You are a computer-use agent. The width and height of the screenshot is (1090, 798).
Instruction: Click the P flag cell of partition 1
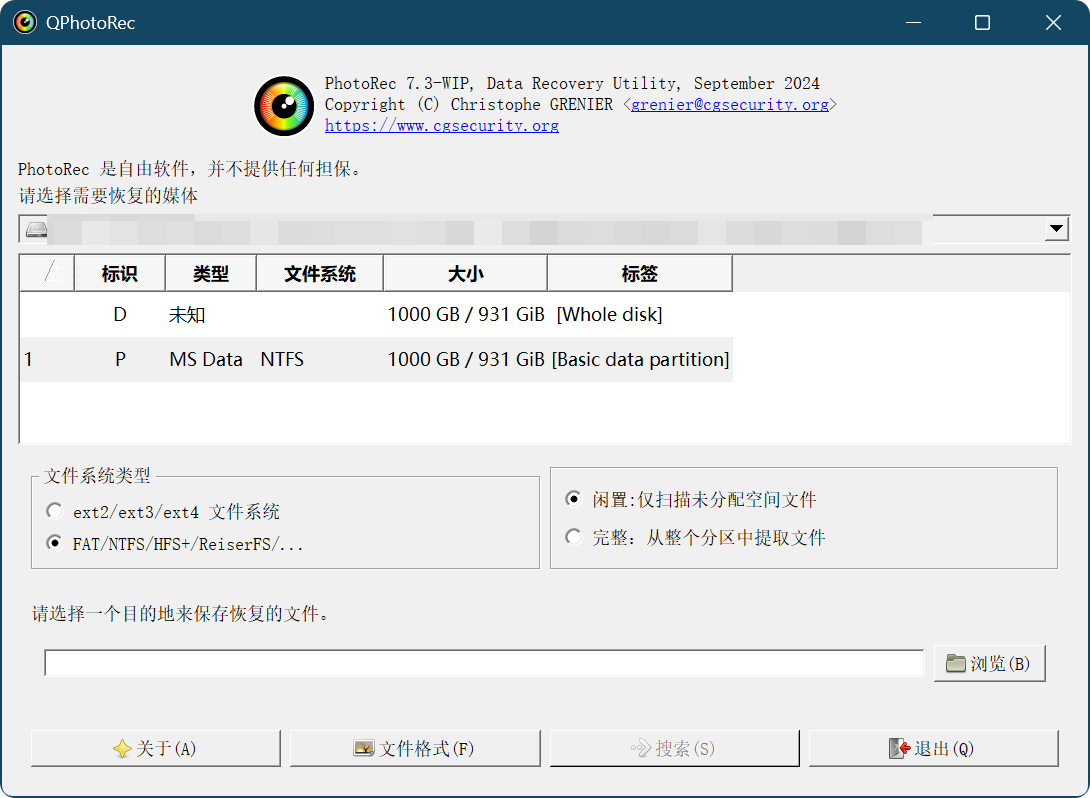coord(120,359)
